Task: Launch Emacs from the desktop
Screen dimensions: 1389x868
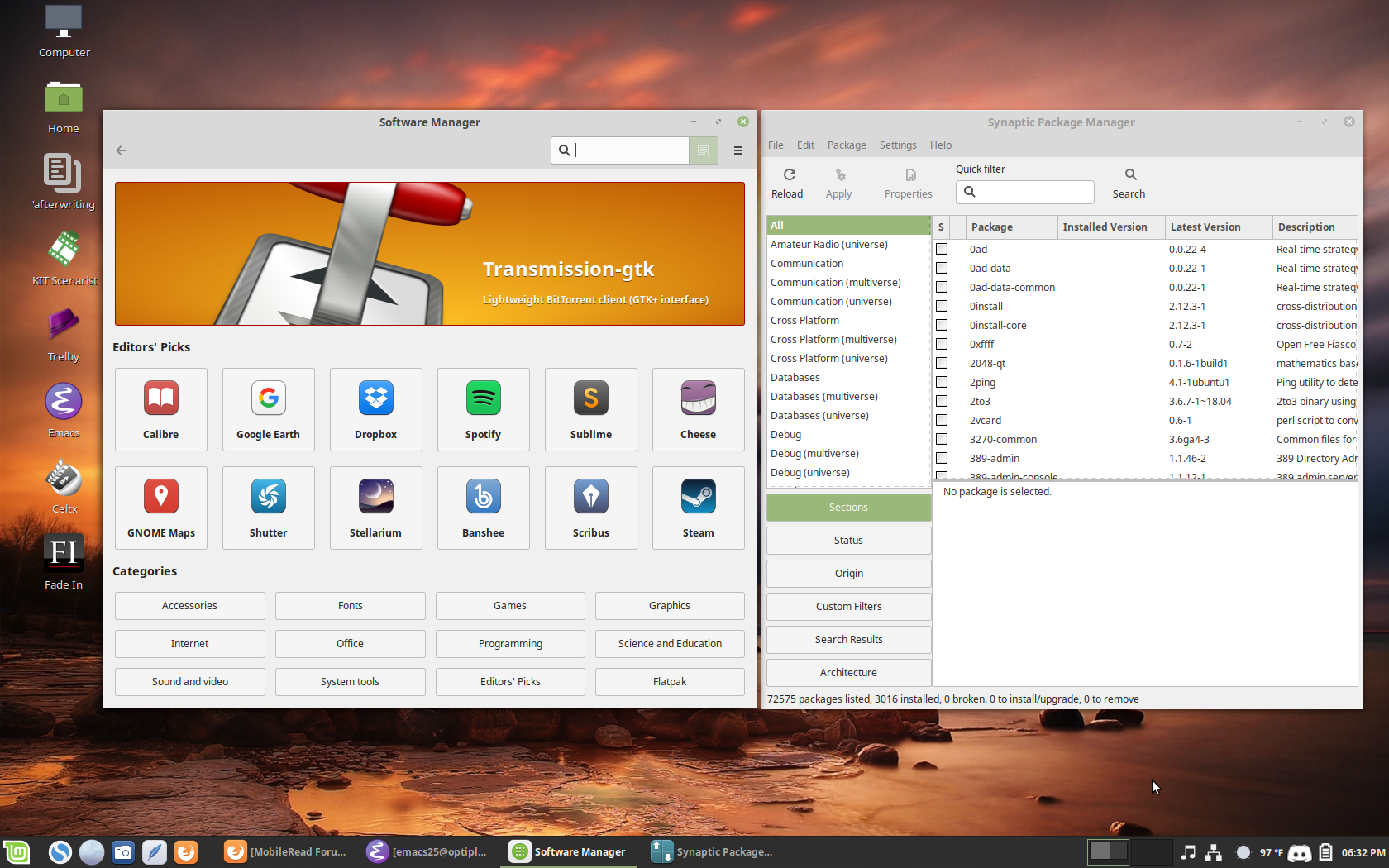Action: point(64,410)
